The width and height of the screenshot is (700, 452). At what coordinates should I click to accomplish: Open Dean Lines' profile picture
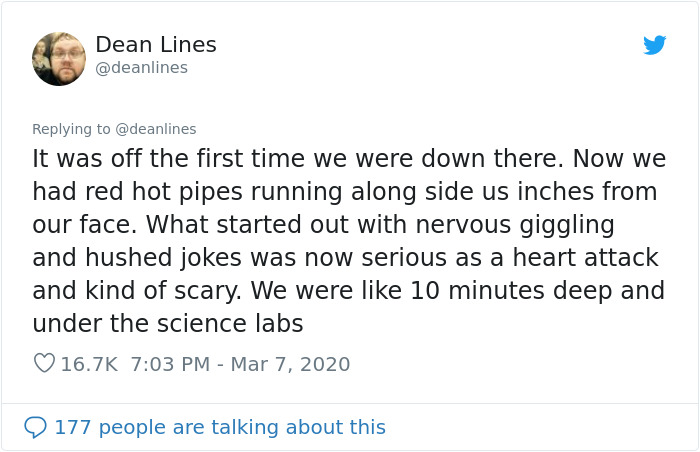point(59,59)
